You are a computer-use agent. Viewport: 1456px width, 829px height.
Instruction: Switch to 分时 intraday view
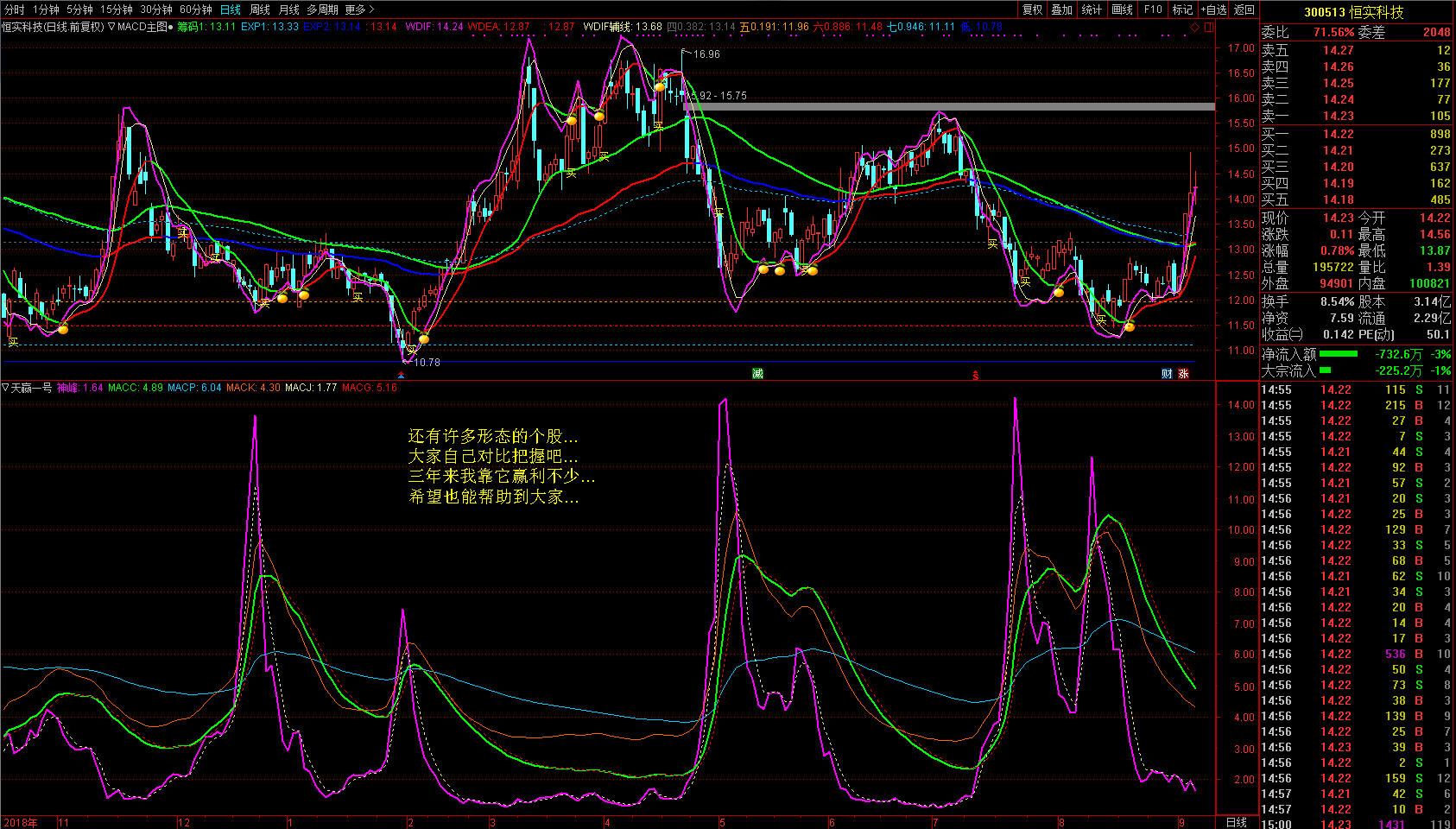tap(15, 9)
